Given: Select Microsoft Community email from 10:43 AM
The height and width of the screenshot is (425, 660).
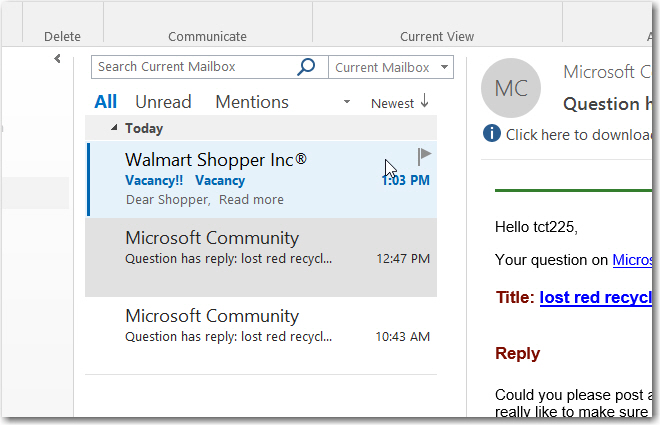Looking at the screenshot, I should tap(261, 335).
